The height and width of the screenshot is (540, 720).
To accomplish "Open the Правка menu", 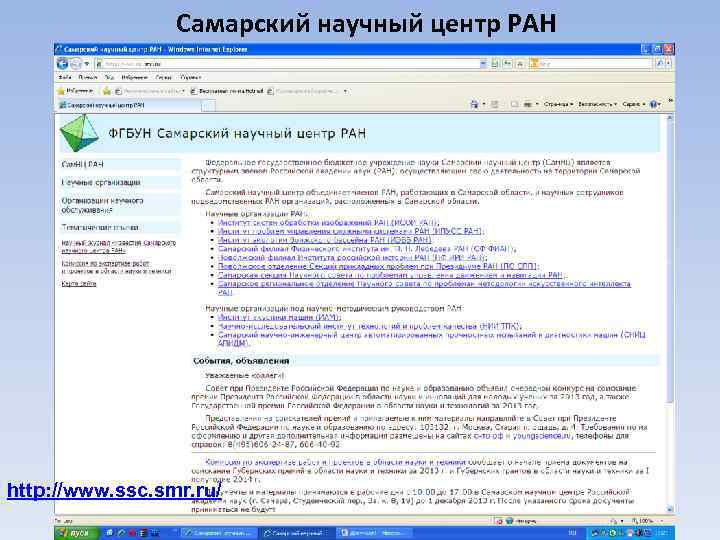I will coord(87,78).
